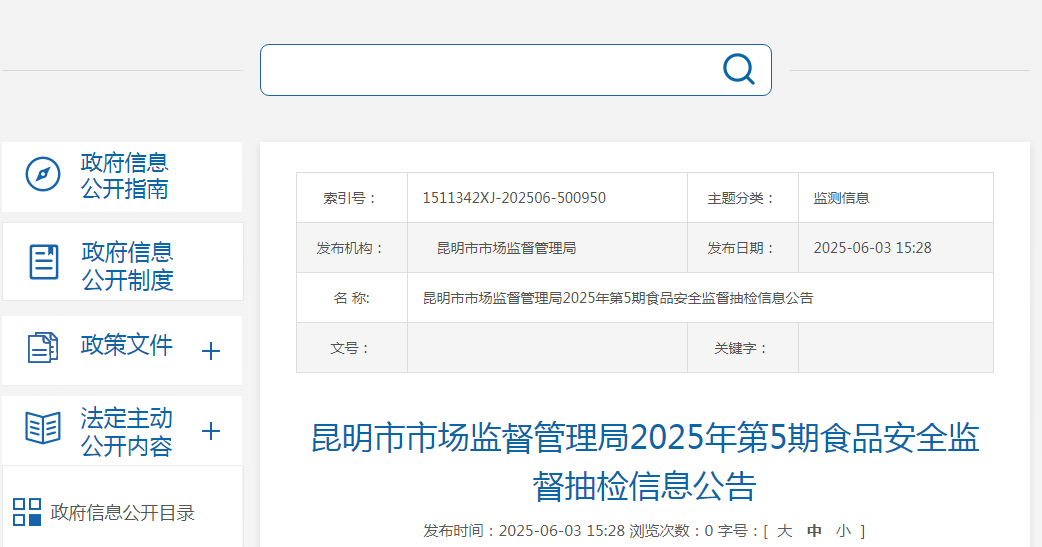This screenshot has width=1042, height=547.
Task: Click the grid icon beside 政府信息公开目录
Action: [x=27, y=512]
